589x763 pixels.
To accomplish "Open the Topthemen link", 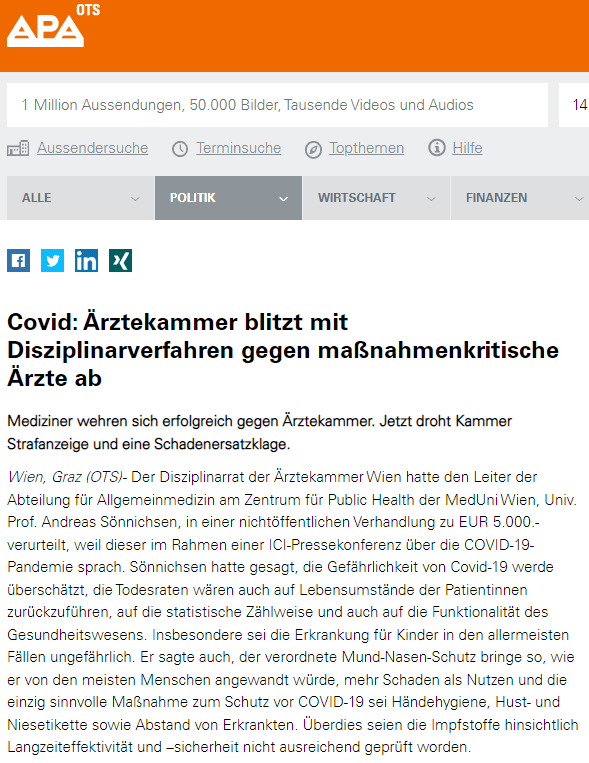I will coord(367,148).
